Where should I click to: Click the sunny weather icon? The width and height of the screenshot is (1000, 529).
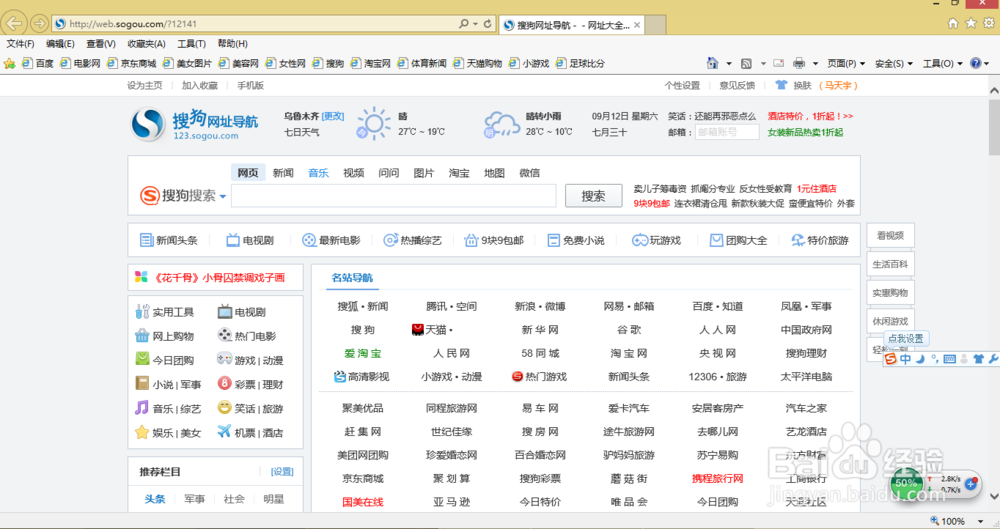click(x=374, y=123)
